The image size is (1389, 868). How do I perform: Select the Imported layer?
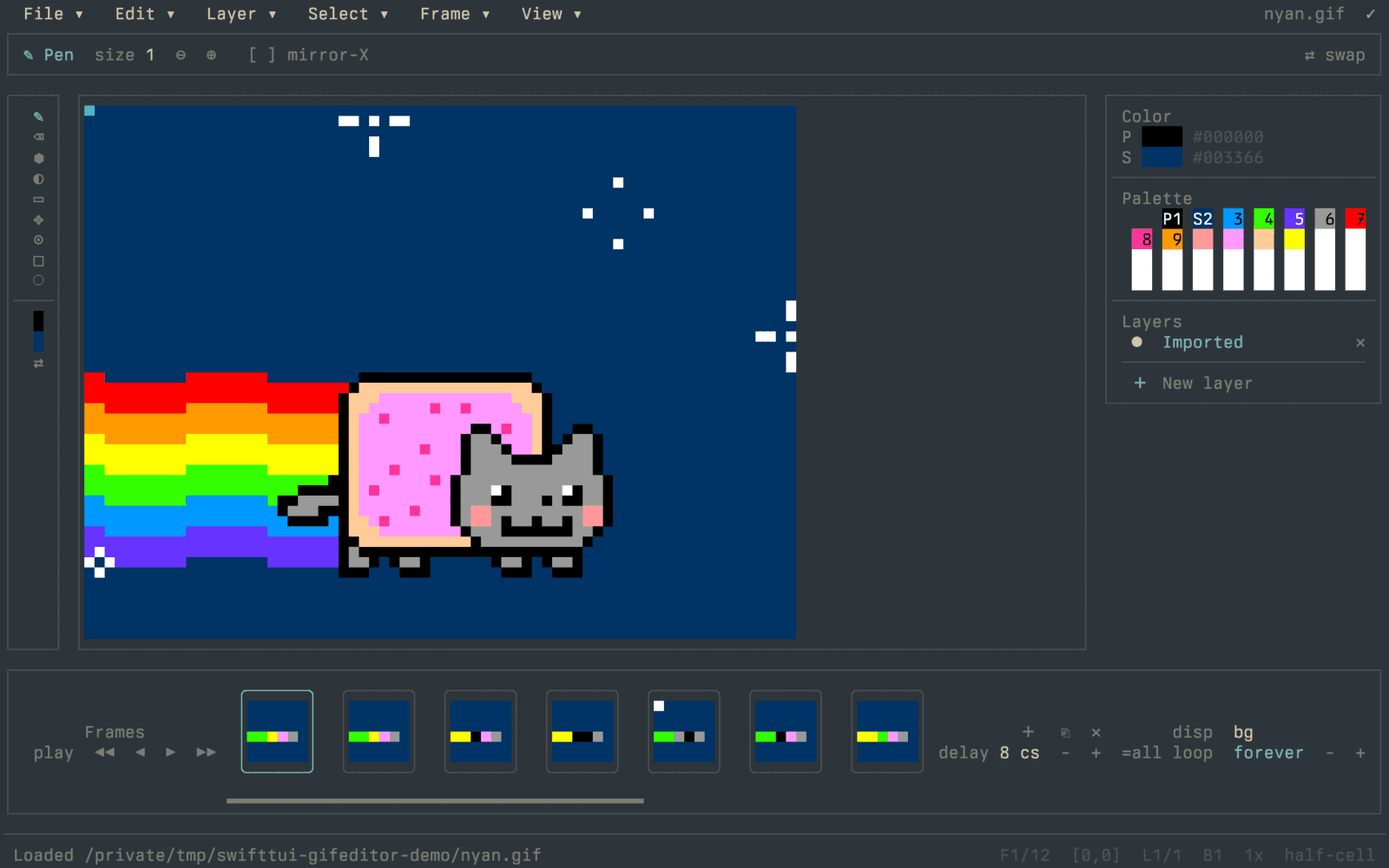1202,342
